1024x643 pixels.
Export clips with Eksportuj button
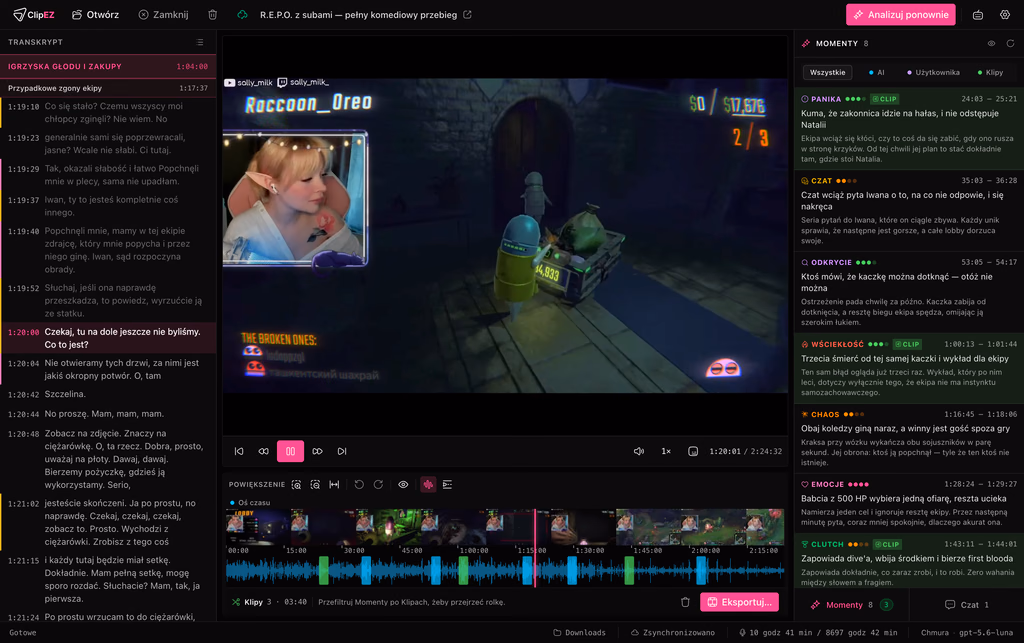(x=739, y=602)
